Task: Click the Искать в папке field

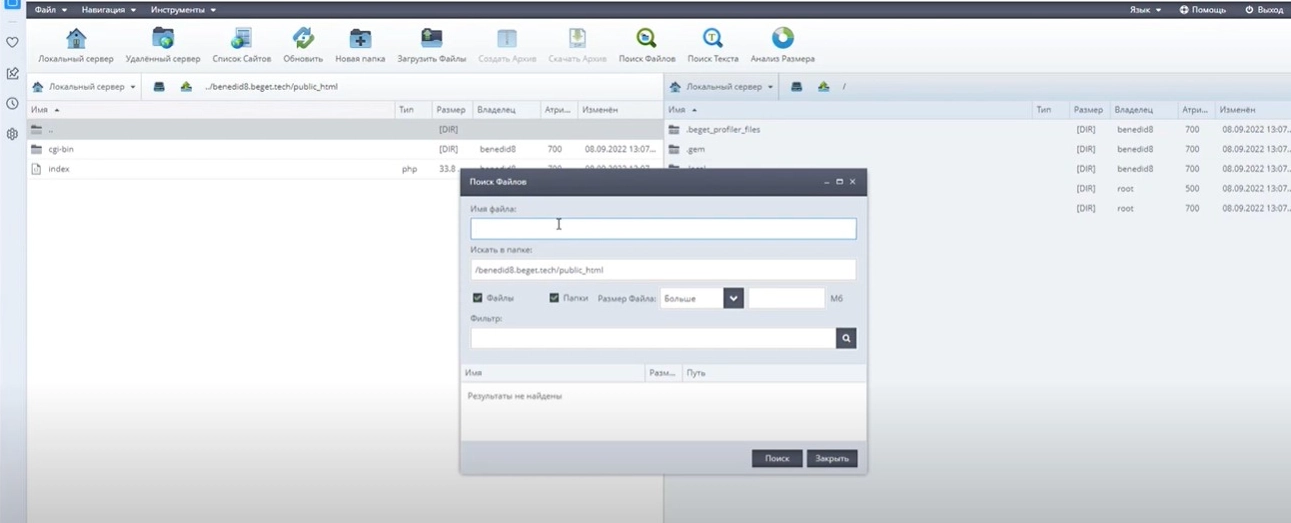Action: pos(663,270)
